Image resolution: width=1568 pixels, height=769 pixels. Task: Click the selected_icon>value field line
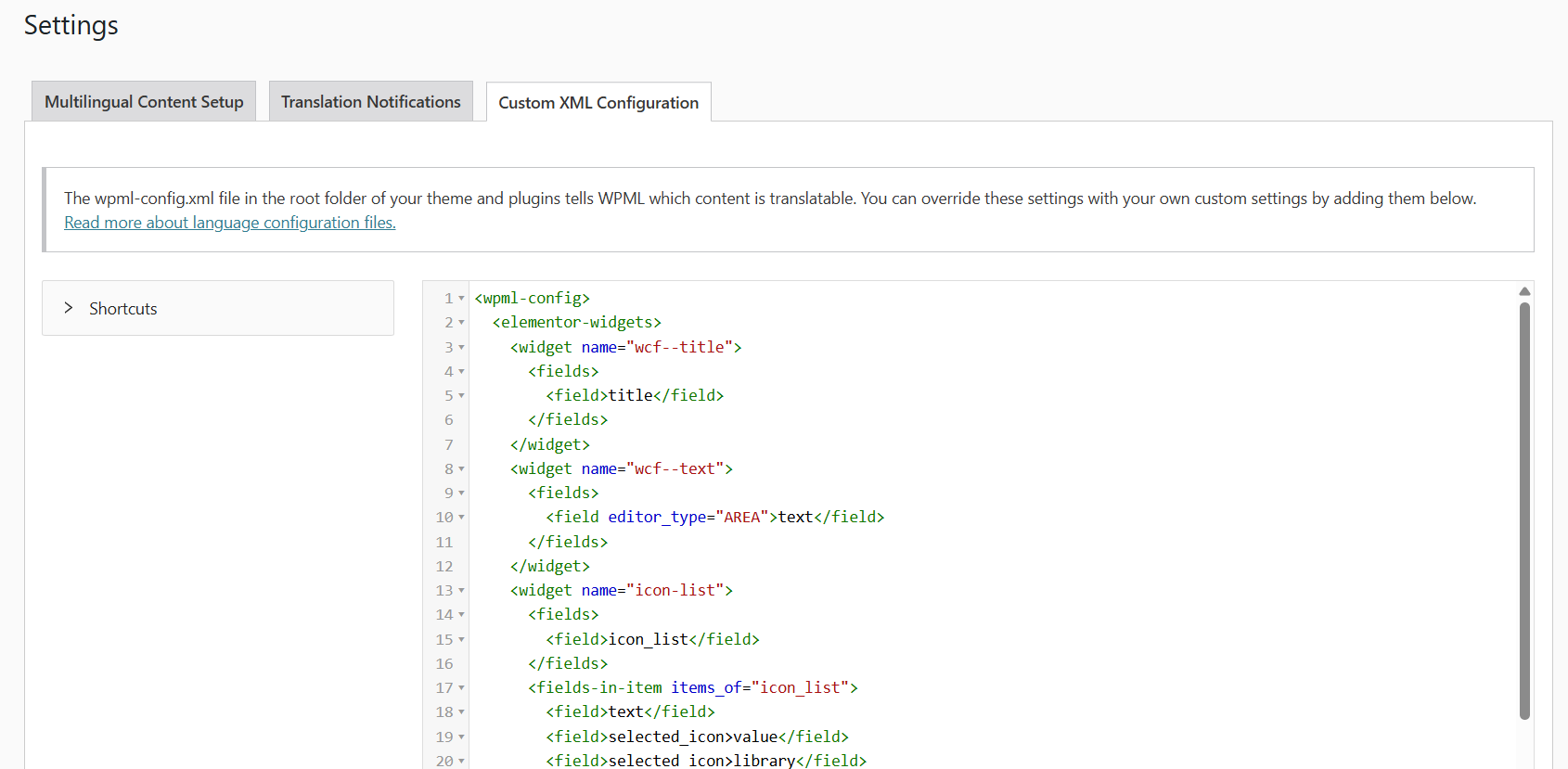698,737
